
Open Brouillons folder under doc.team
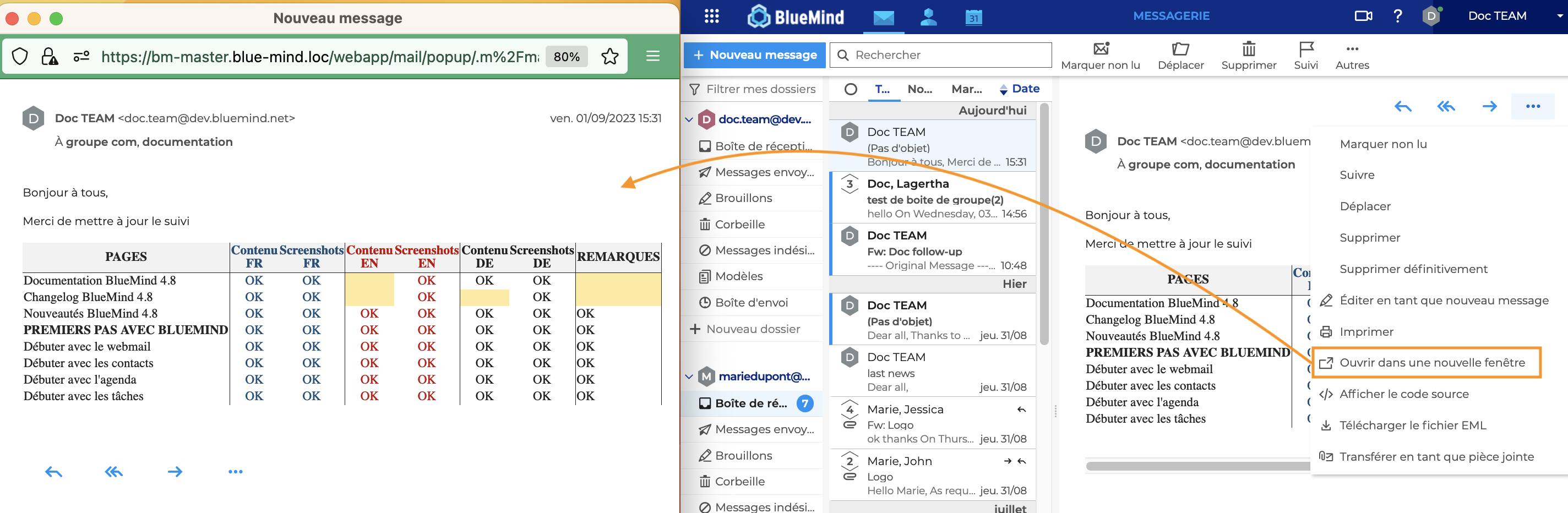[754, 198]
